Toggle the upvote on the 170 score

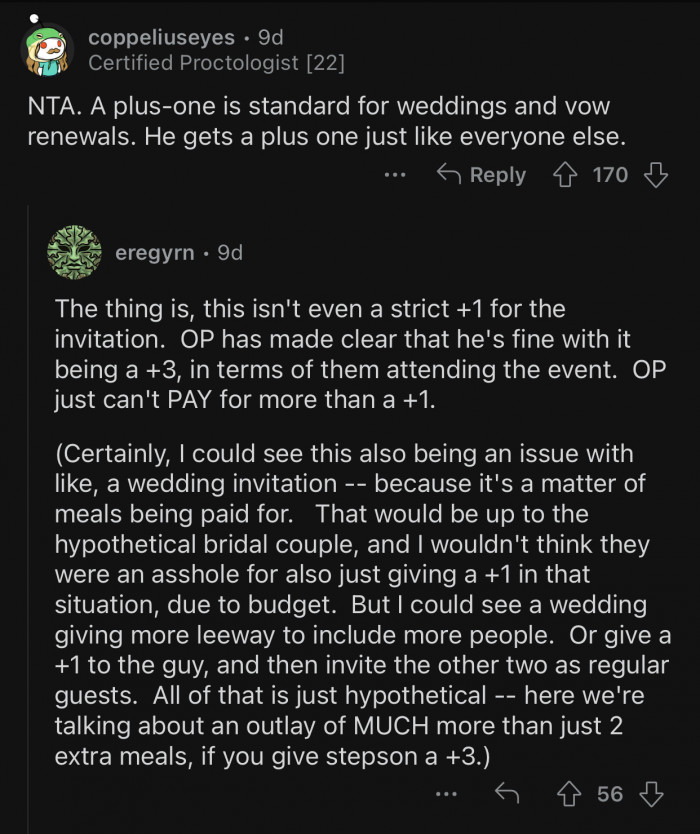coord(567,175)
